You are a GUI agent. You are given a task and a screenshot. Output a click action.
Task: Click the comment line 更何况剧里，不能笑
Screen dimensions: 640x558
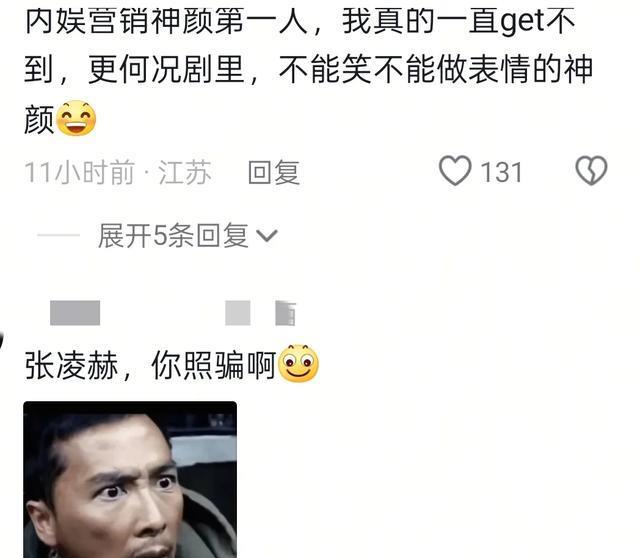click(x=308, y=69)
